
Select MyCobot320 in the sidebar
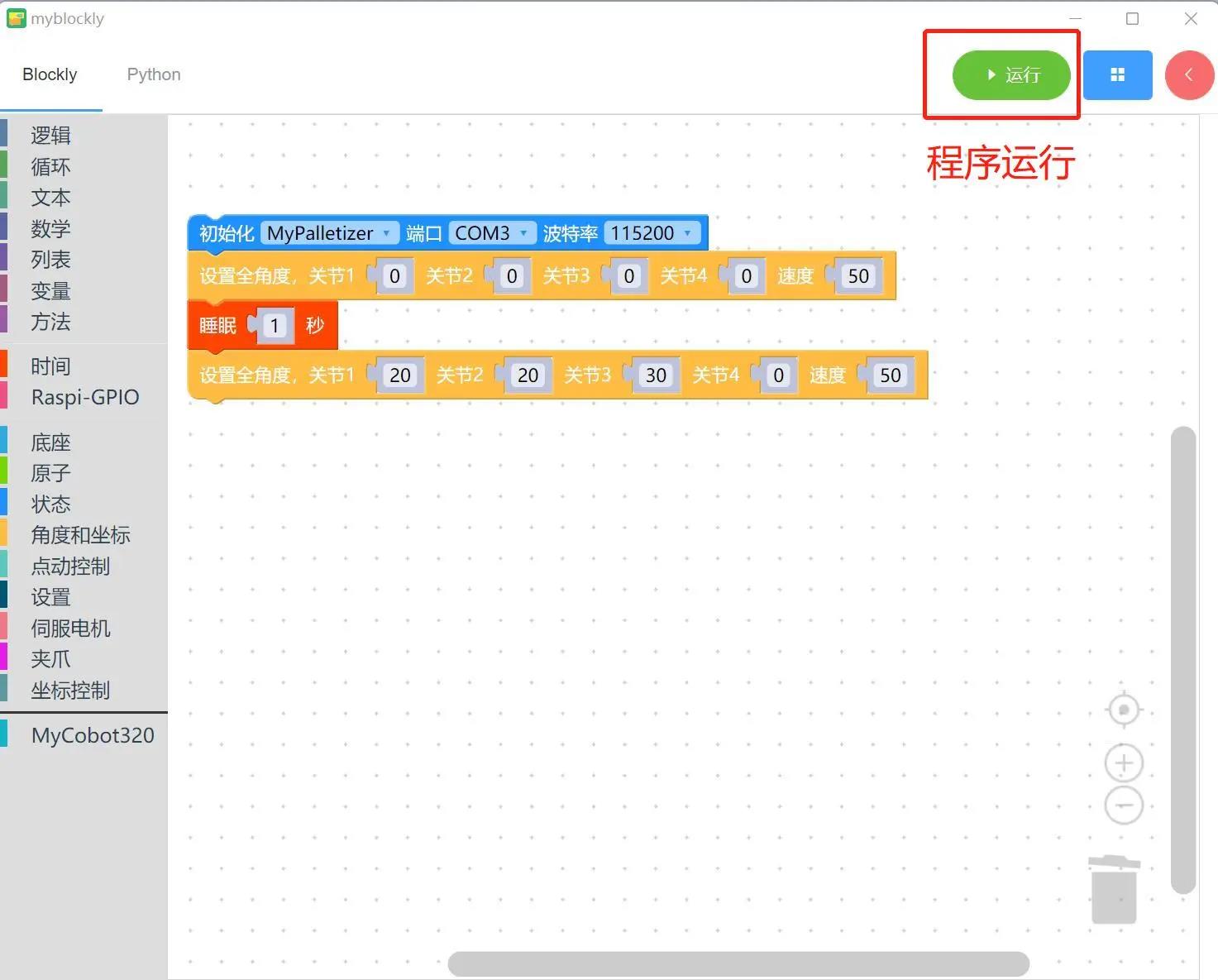(92, 734)
